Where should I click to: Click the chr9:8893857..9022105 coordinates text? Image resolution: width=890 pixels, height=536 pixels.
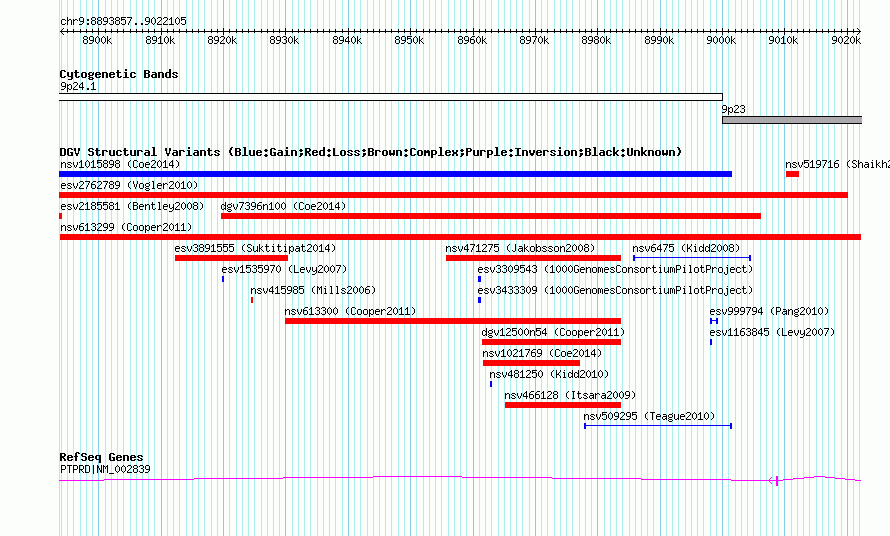click(123, 21)
